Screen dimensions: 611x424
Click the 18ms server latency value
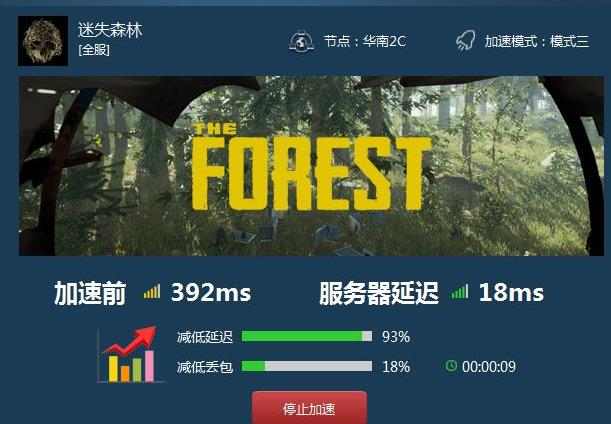(x=511, y=292)
